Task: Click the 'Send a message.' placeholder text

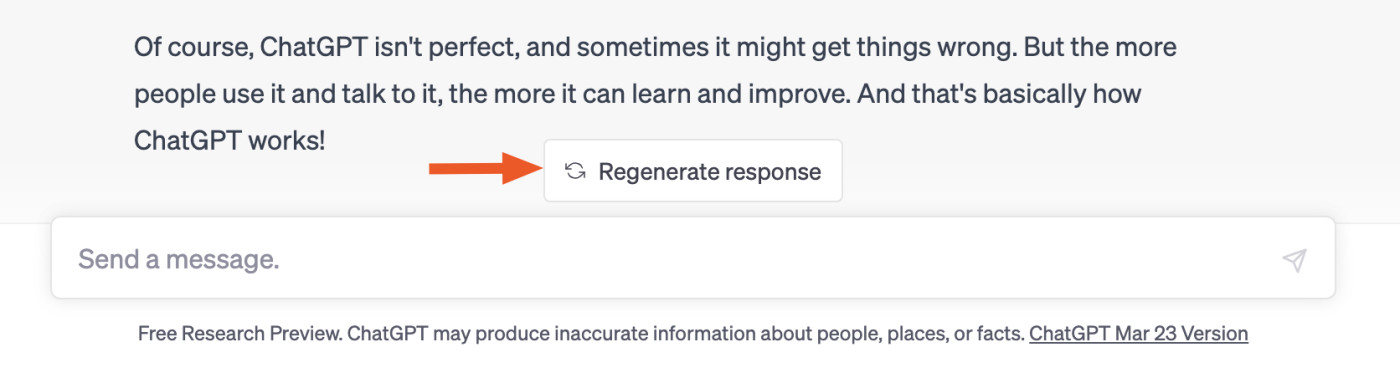Action: pos(179,260)
